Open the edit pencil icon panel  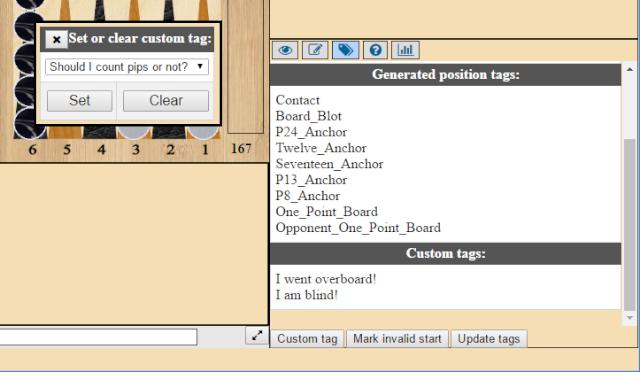tap(315, 50)
